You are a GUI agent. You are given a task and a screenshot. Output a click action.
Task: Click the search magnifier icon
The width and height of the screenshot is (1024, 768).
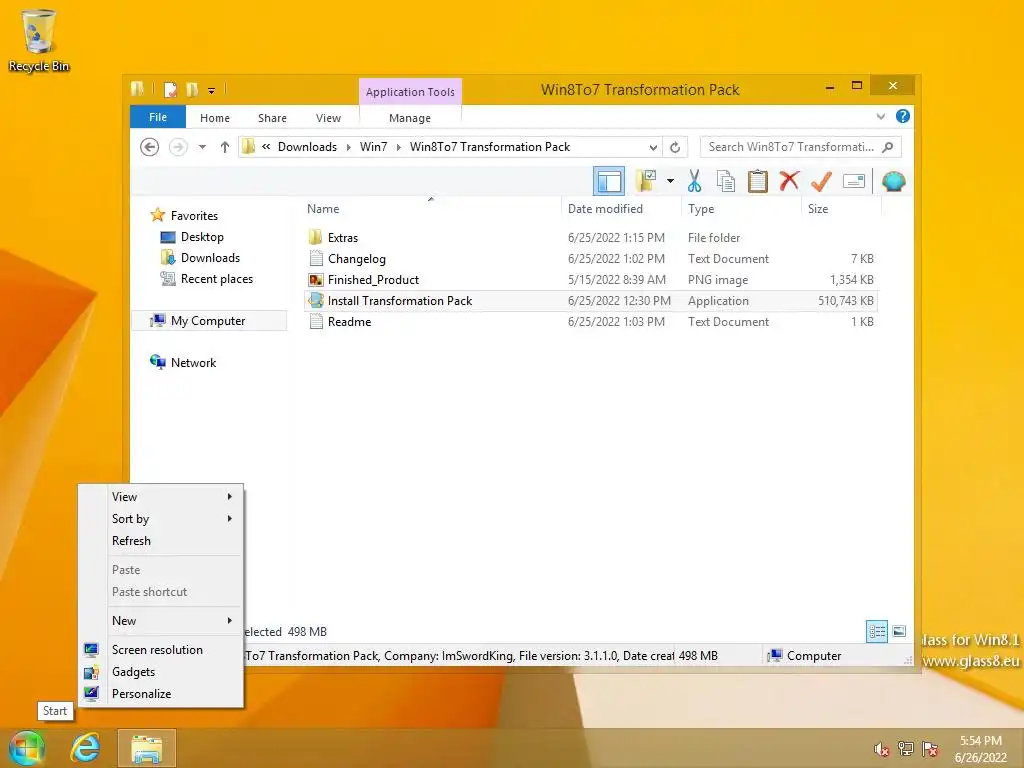pos(888,147)
